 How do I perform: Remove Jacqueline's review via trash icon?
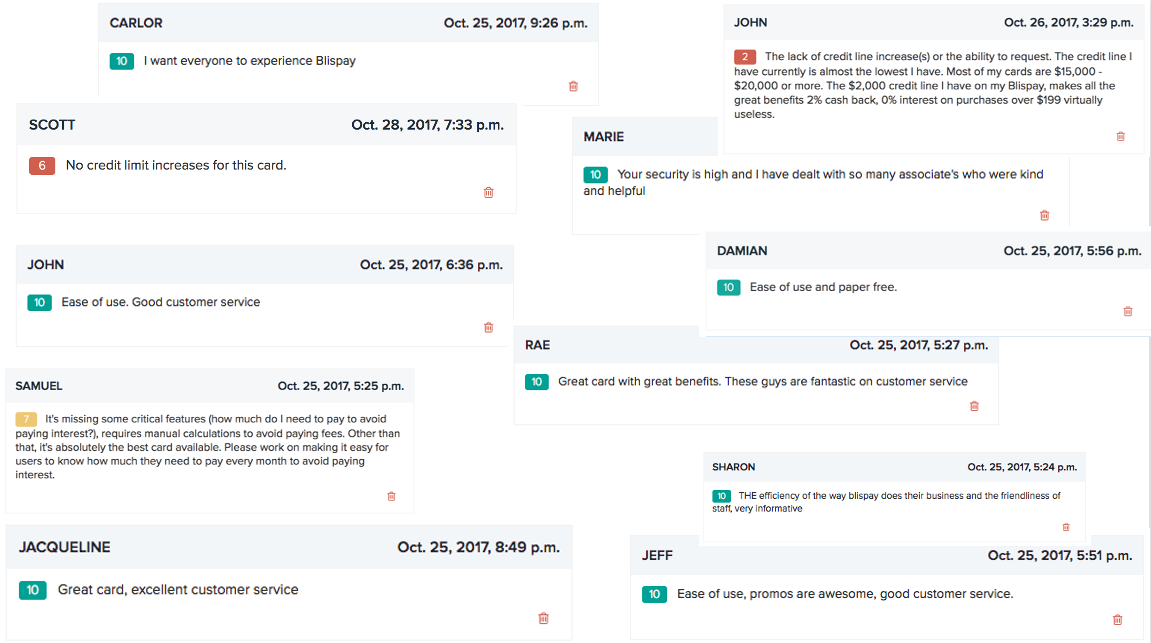tap(543, 618)
